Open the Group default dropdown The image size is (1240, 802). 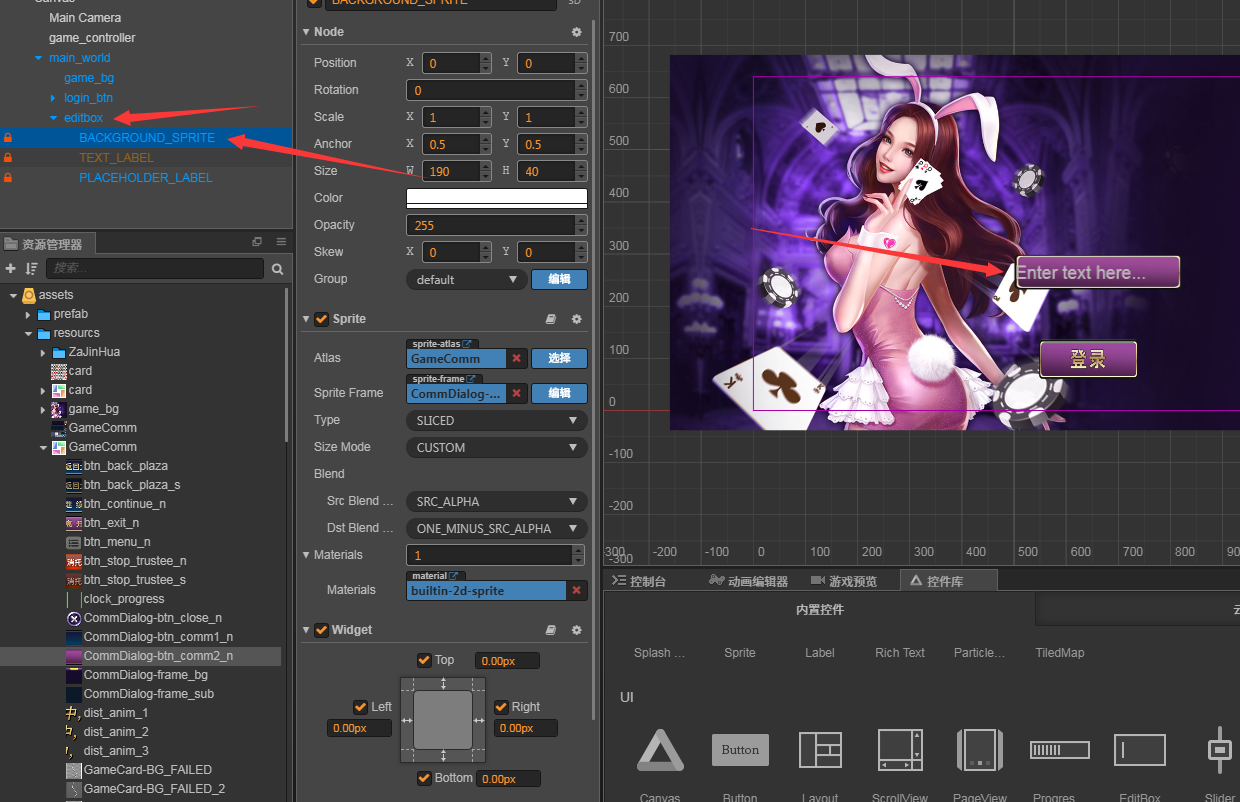click(466, 279)
